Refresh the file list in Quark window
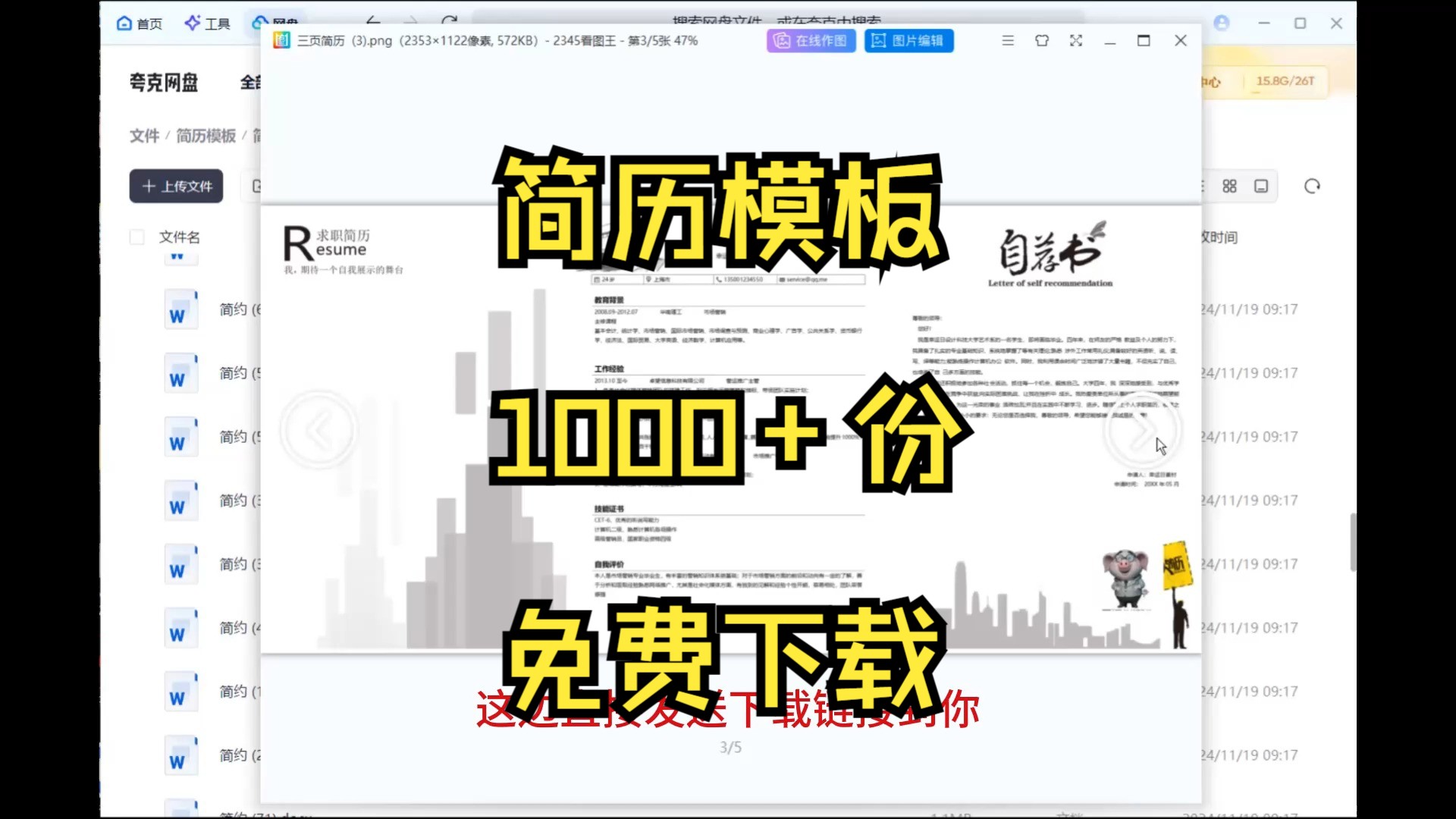This screenshot has height=819, width=1456. 1312,187
